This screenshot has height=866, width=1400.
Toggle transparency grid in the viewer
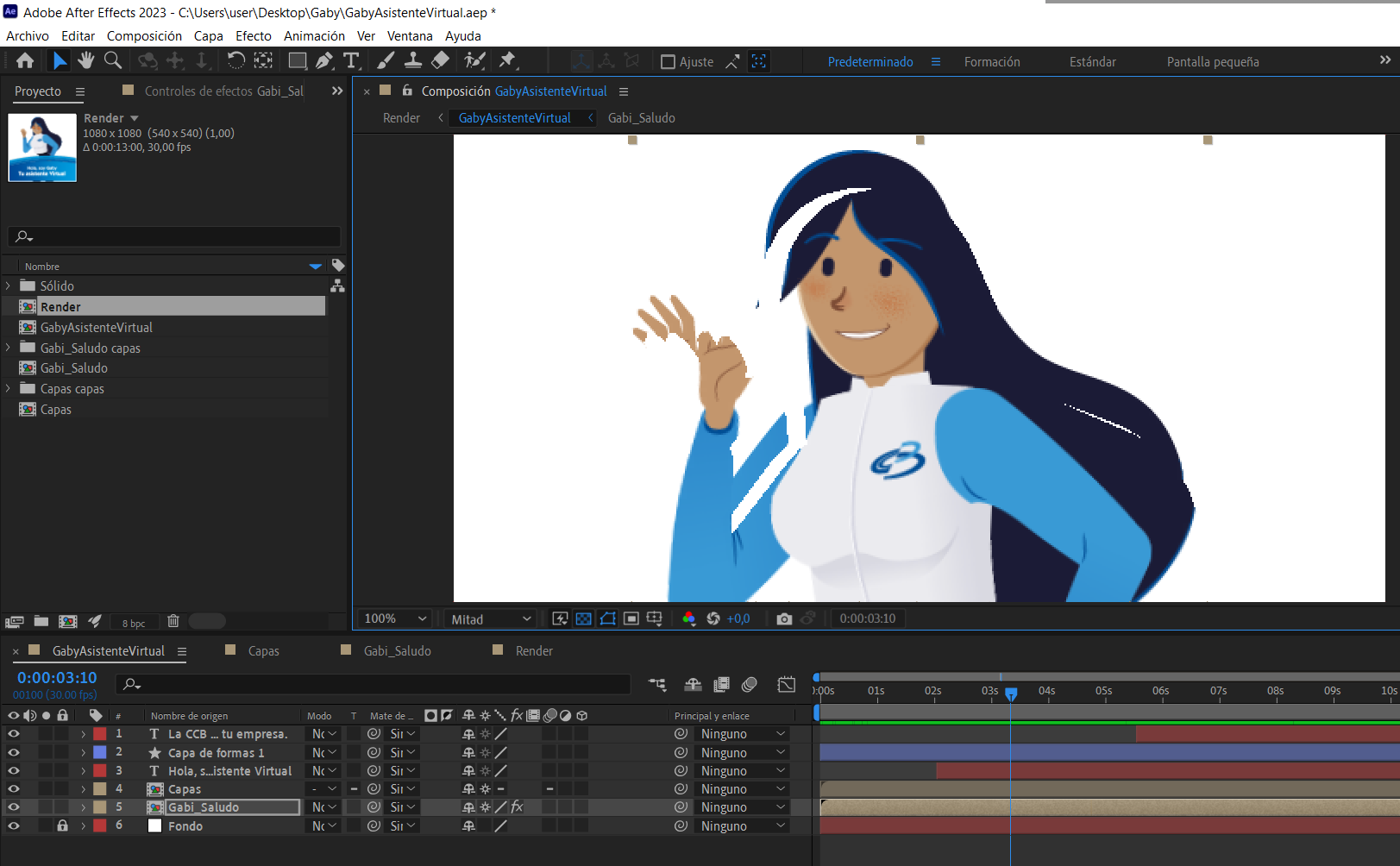[584, 618]
